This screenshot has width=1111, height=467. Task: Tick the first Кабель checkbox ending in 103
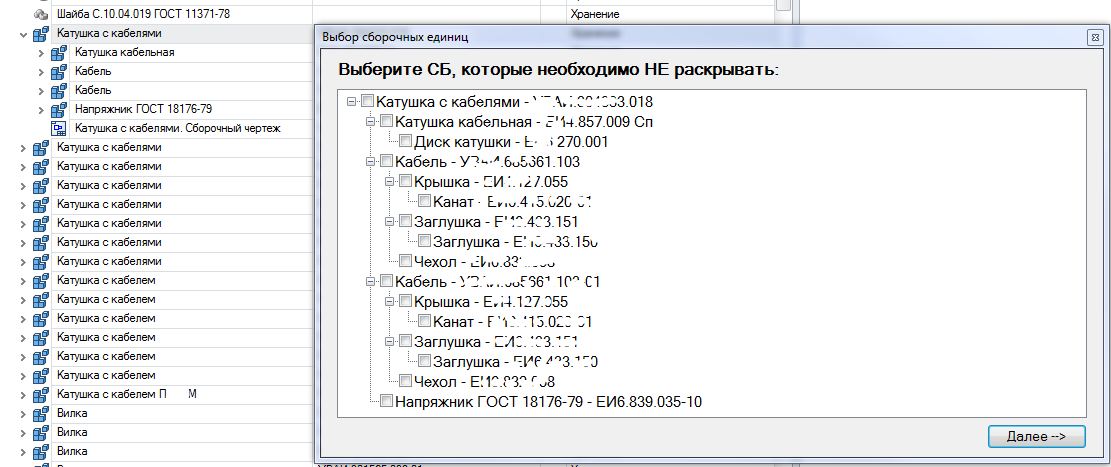(x=386, y=162)
